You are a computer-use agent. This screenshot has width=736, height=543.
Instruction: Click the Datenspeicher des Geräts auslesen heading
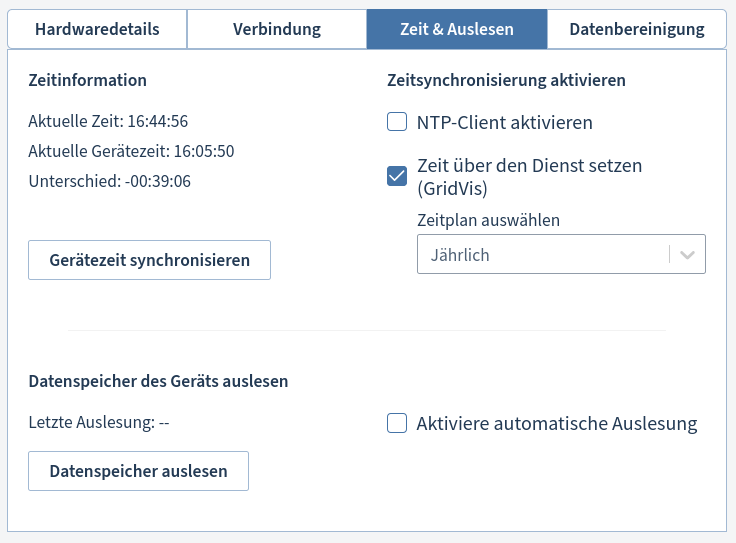point(158,381)
